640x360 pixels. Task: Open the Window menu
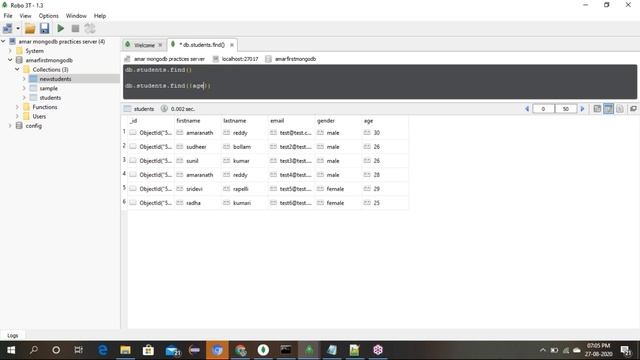(x=76, y=16)
